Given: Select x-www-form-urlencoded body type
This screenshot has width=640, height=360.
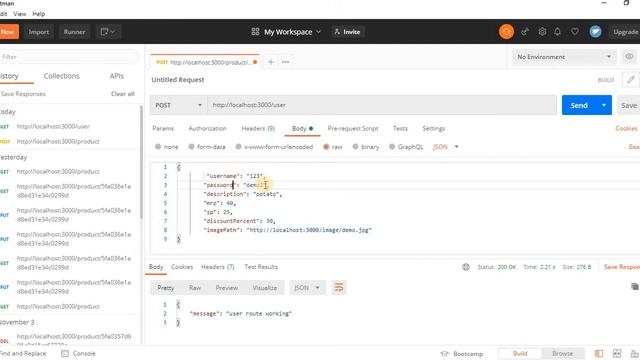Looking at the screenshot, I should tap(274, 147).
